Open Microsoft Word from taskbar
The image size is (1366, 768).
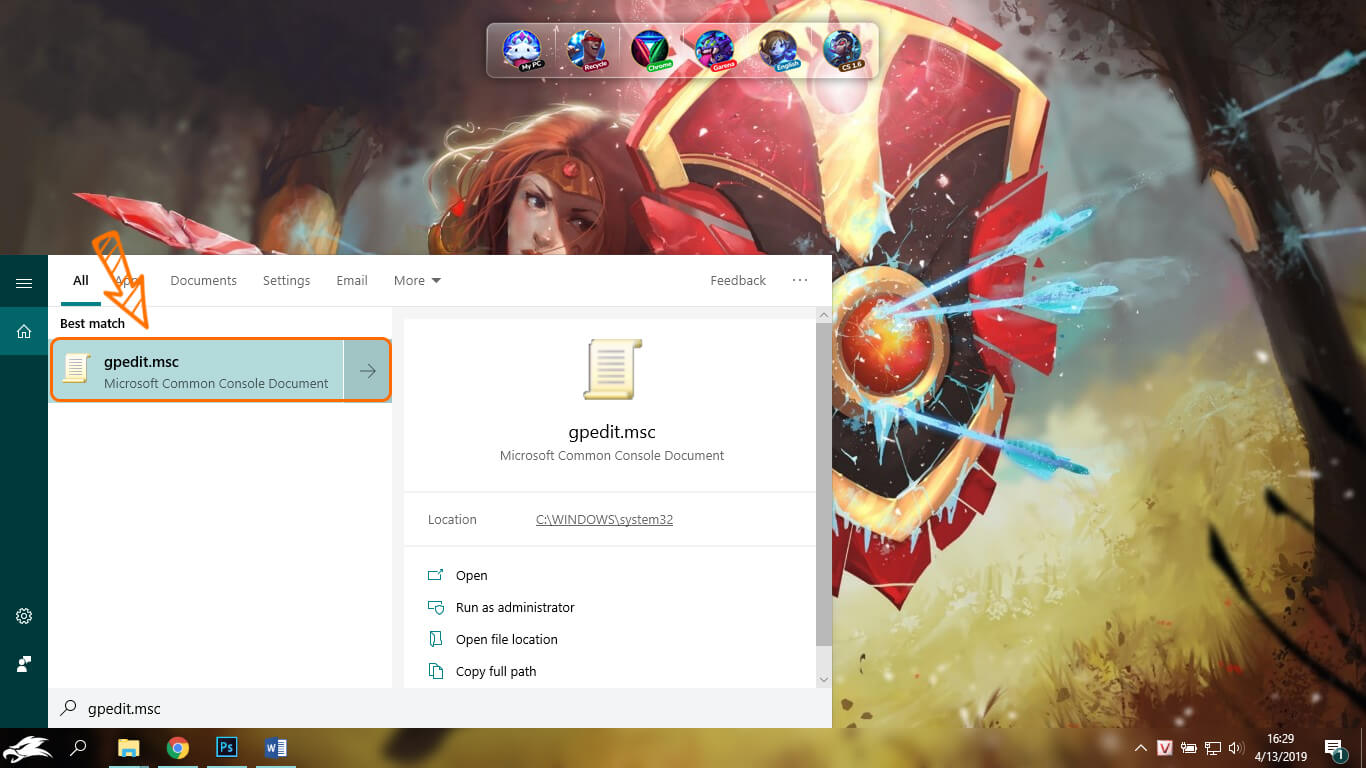276,748
